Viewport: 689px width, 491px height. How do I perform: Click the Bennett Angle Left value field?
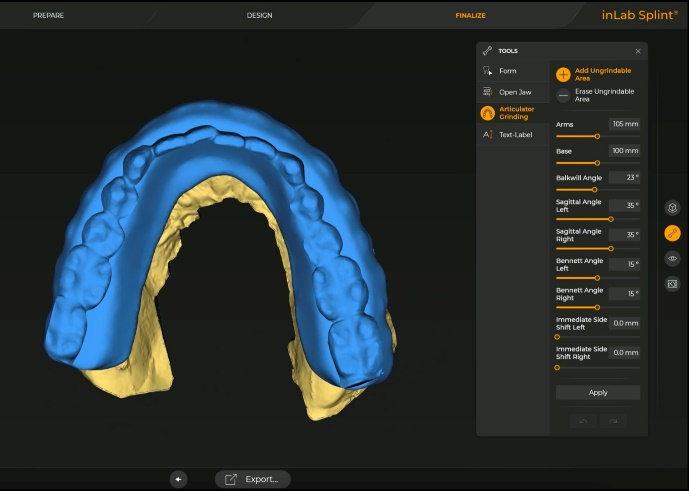[x=624, y=264]
